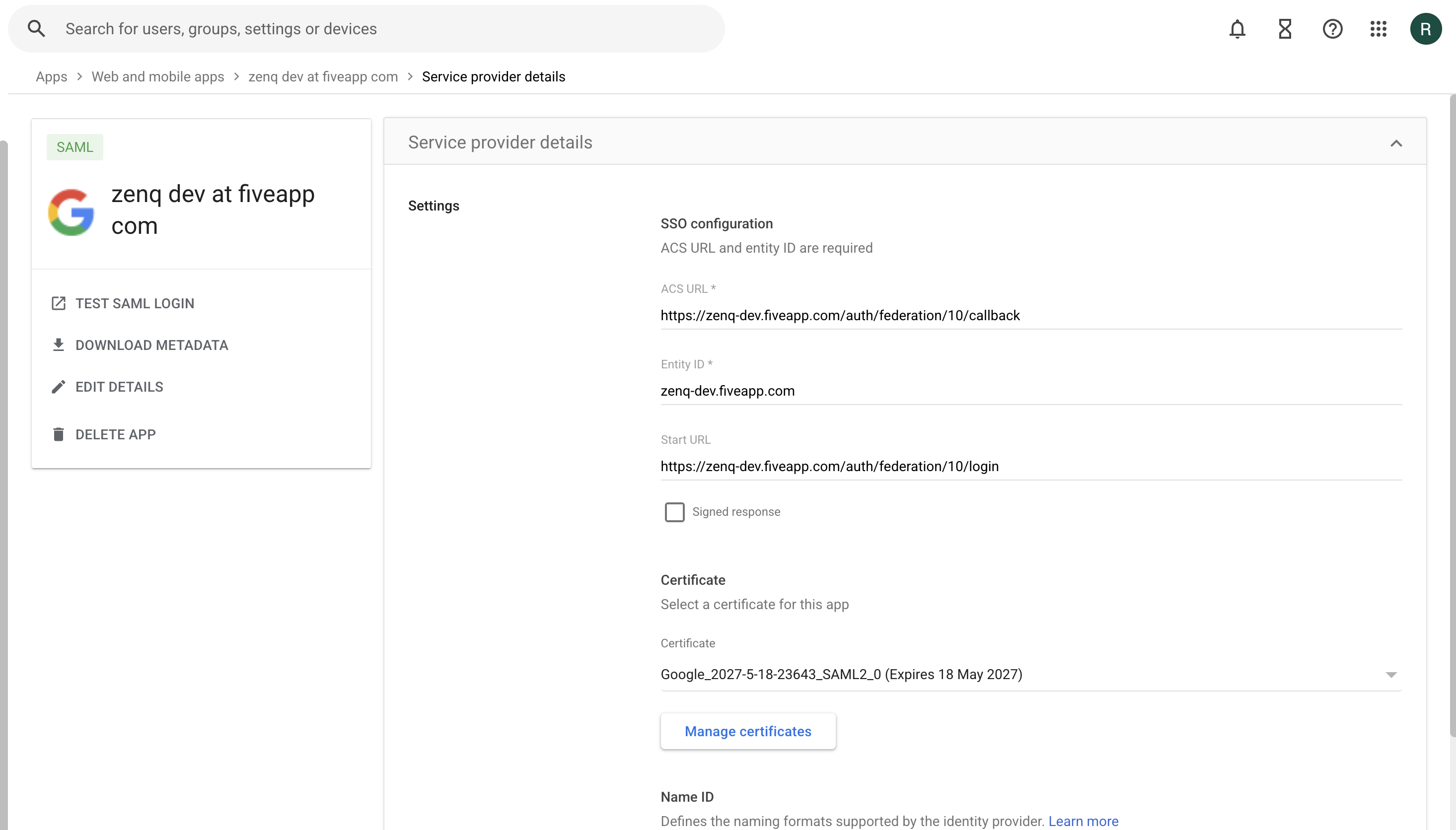Click Manage certificates button
1456x830 pixels.
[748, 731]
